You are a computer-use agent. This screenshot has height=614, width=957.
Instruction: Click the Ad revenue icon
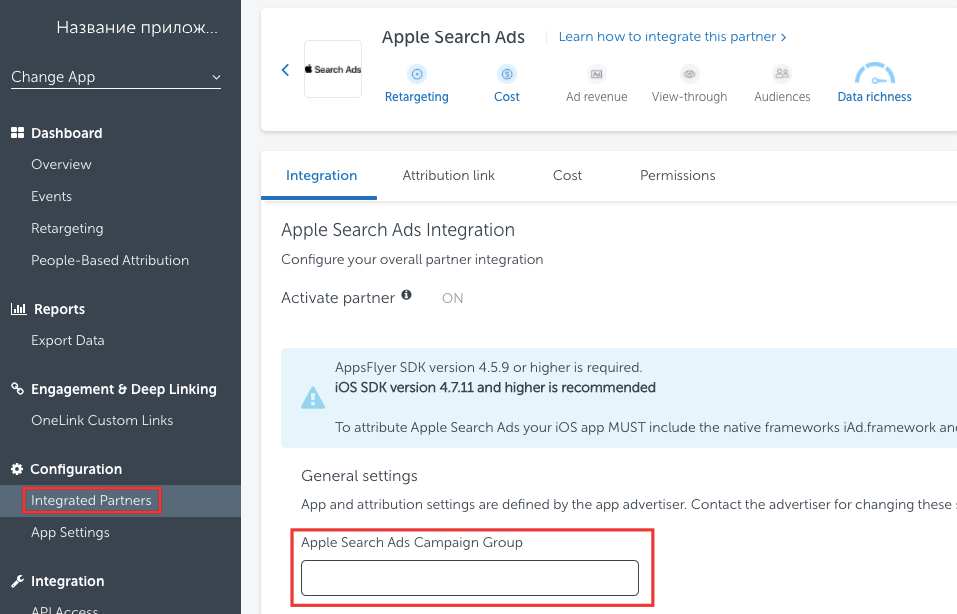pyautogui.click(x=596, y=74)
